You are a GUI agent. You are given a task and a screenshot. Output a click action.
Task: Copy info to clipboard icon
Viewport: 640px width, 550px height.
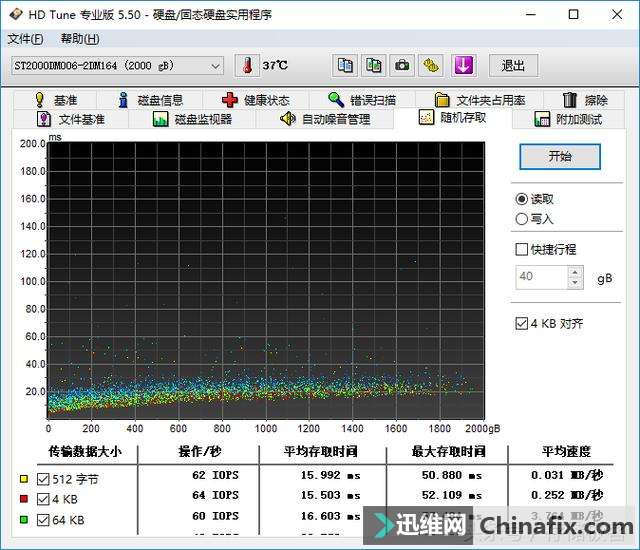click(345, 65)
